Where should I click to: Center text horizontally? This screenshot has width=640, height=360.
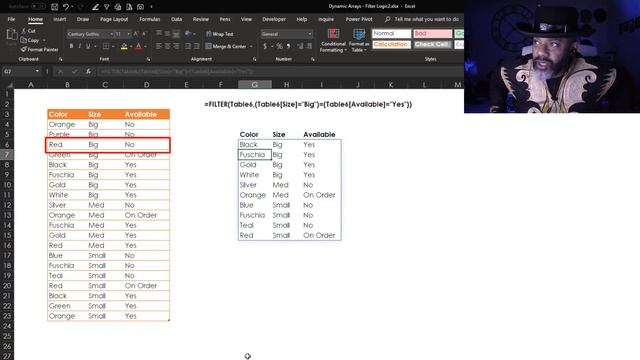[x=168, y=47]
